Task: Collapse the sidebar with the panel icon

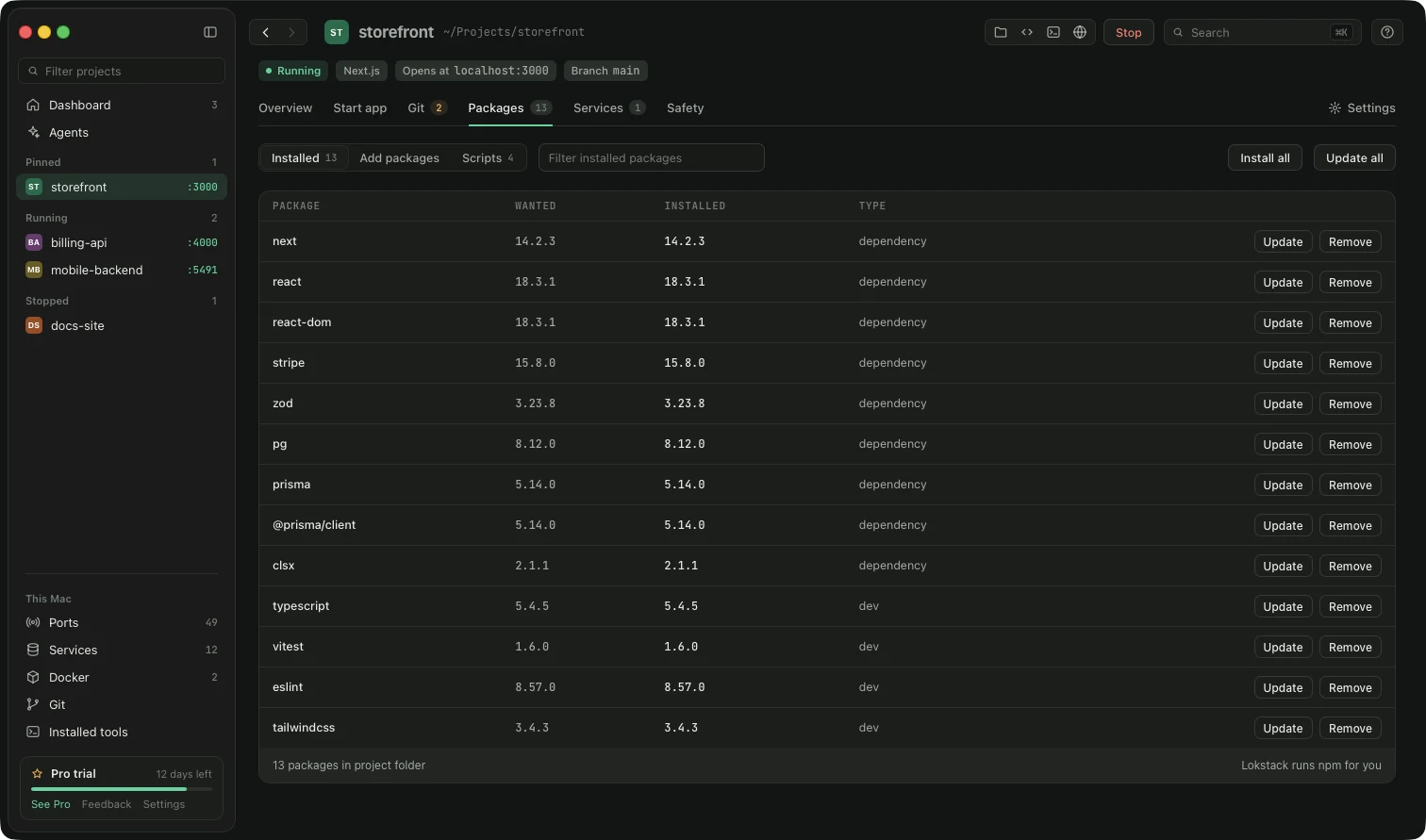Action: click(210, 32)
